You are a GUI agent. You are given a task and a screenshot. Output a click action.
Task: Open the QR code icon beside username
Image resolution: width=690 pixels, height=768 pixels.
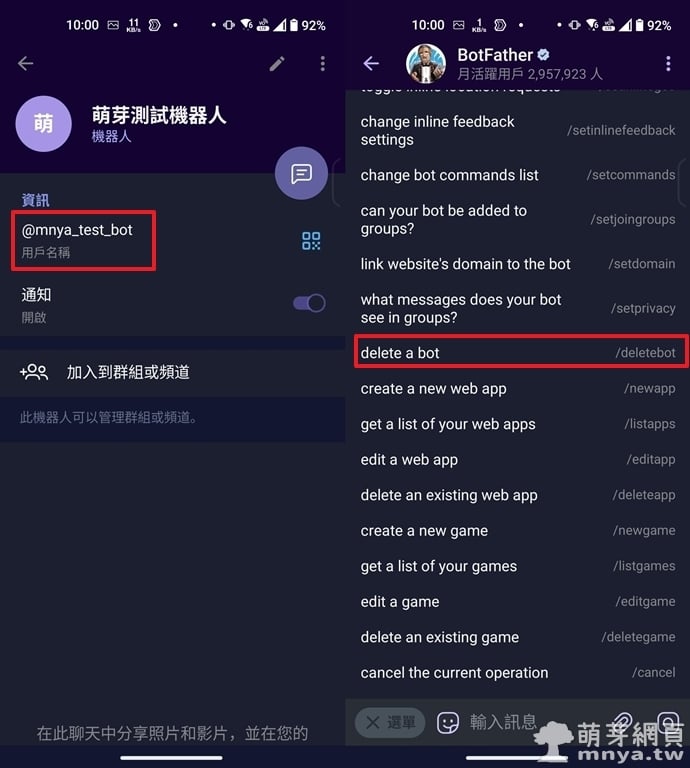click(311, 241)
